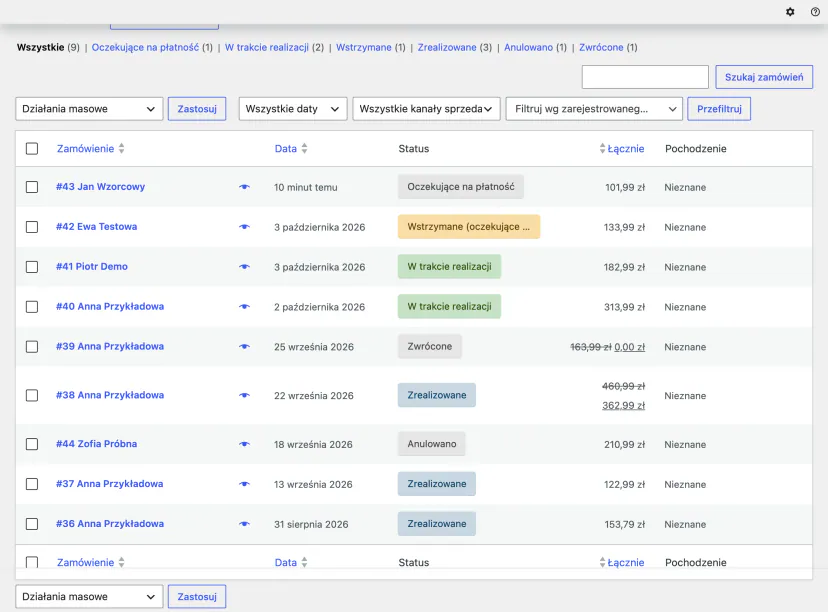Sort by top Łącznie column header
The width and height of the screenshot is (828, 612).
[626, 148]
